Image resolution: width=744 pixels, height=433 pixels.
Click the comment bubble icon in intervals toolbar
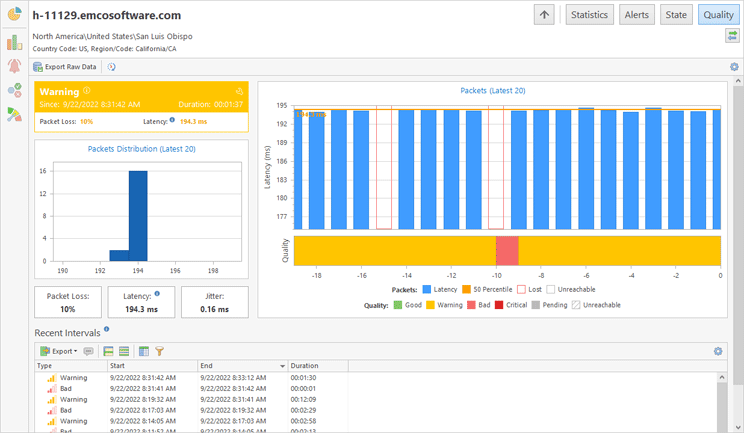(89, 352)
